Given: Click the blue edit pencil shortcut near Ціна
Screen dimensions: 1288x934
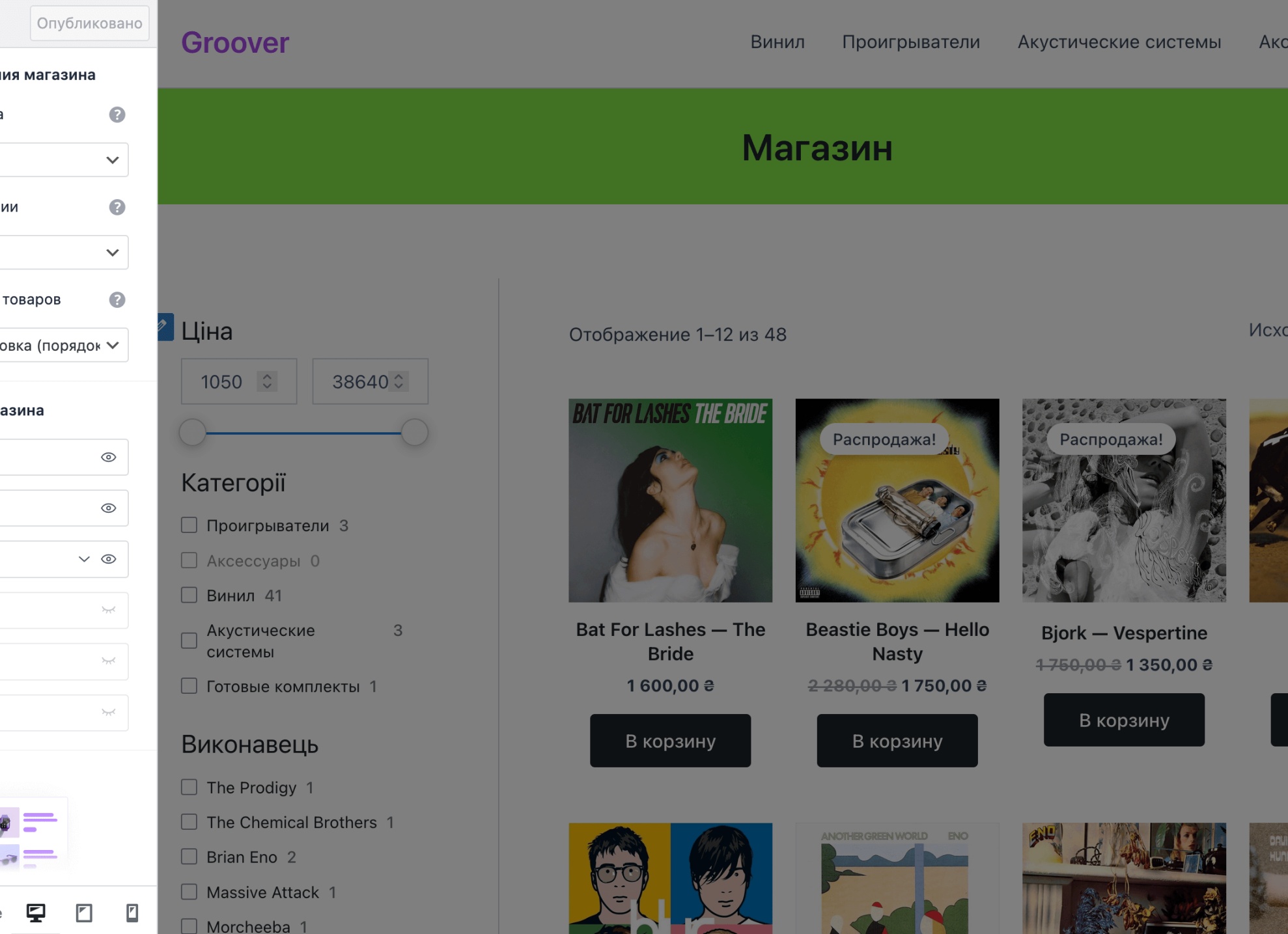Looking at the screenshot, I should pyautogui.click(x=165, y=327).
